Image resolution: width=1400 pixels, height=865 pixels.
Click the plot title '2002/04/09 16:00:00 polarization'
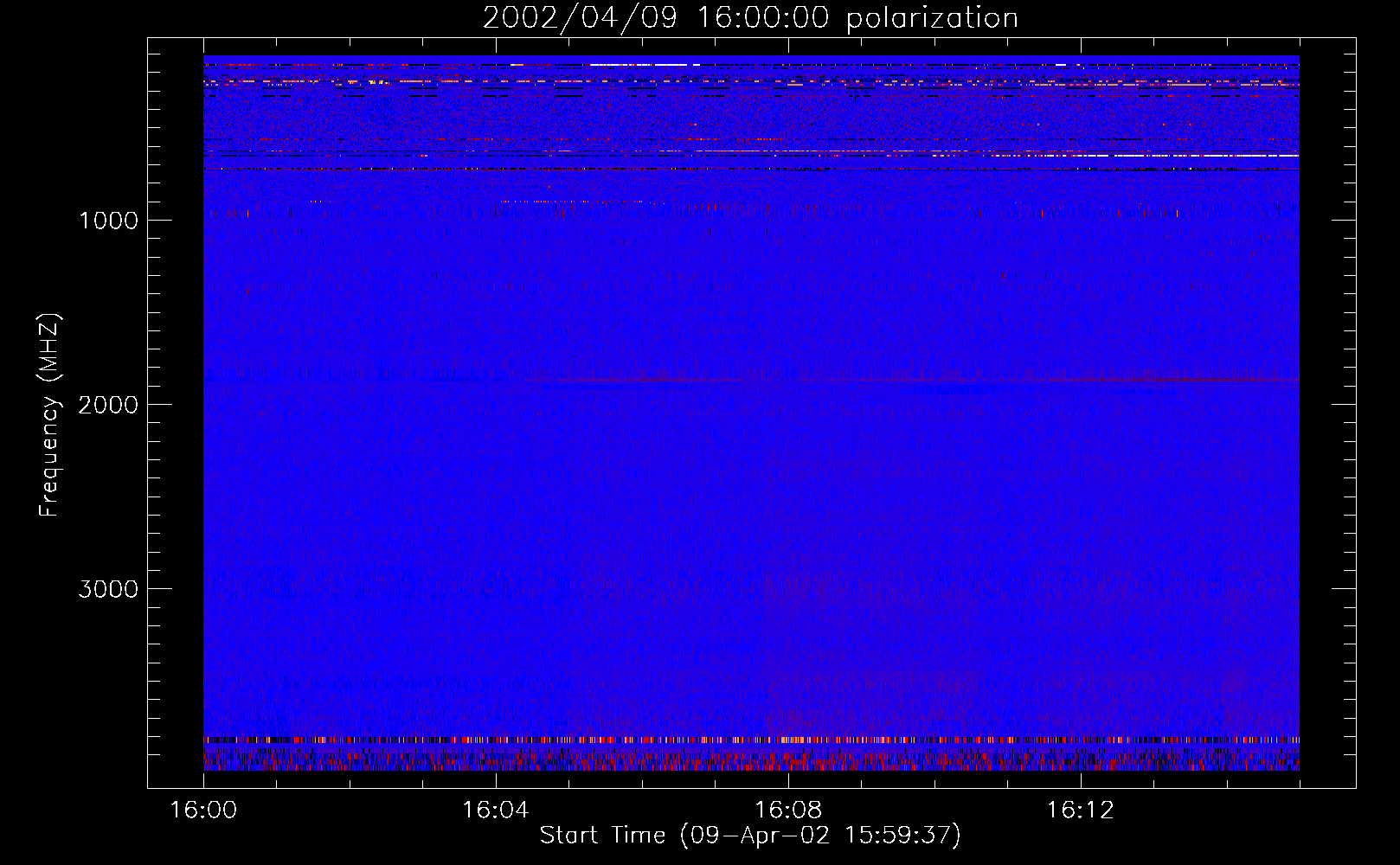pyautogui.click(x=750, y=18)
